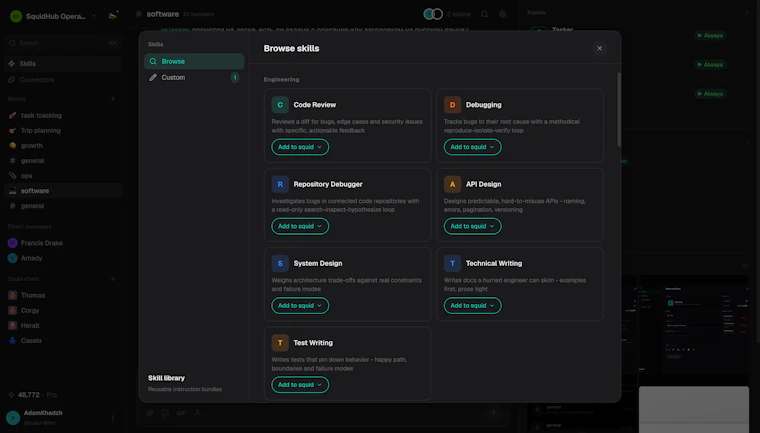
Task: Select the Browse tab in Skills panel
Action: [x=194, y=62]
